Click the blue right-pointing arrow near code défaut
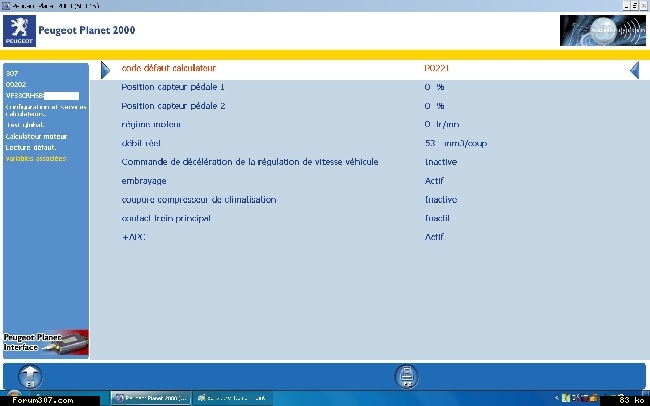 point(105,70)
